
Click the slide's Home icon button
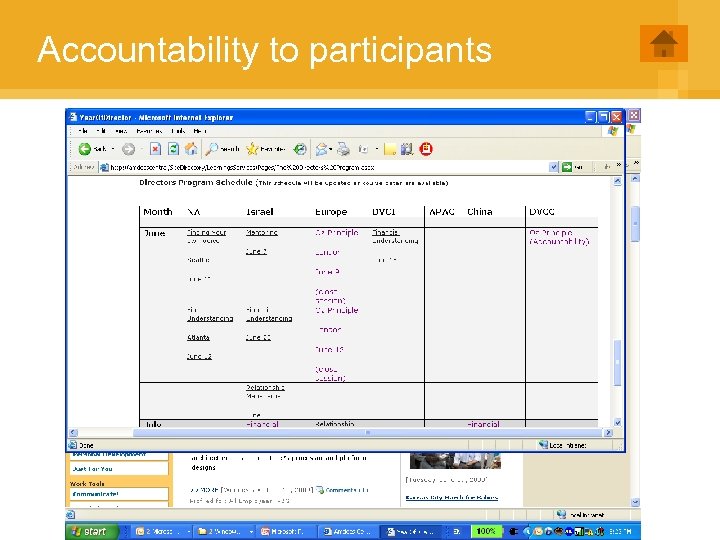[664, 44]
